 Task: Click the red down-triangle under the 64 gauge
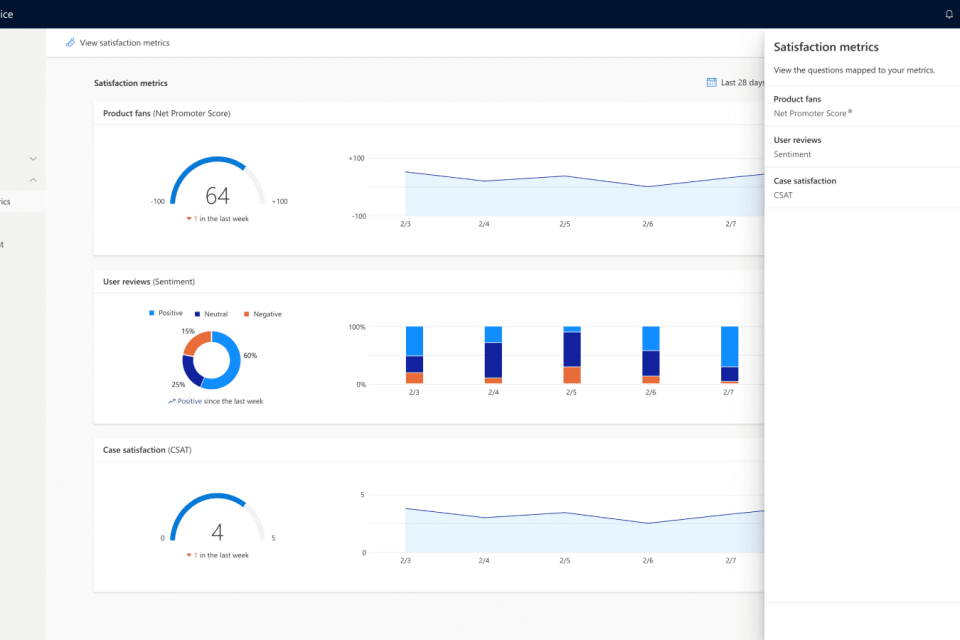(188, 218)
